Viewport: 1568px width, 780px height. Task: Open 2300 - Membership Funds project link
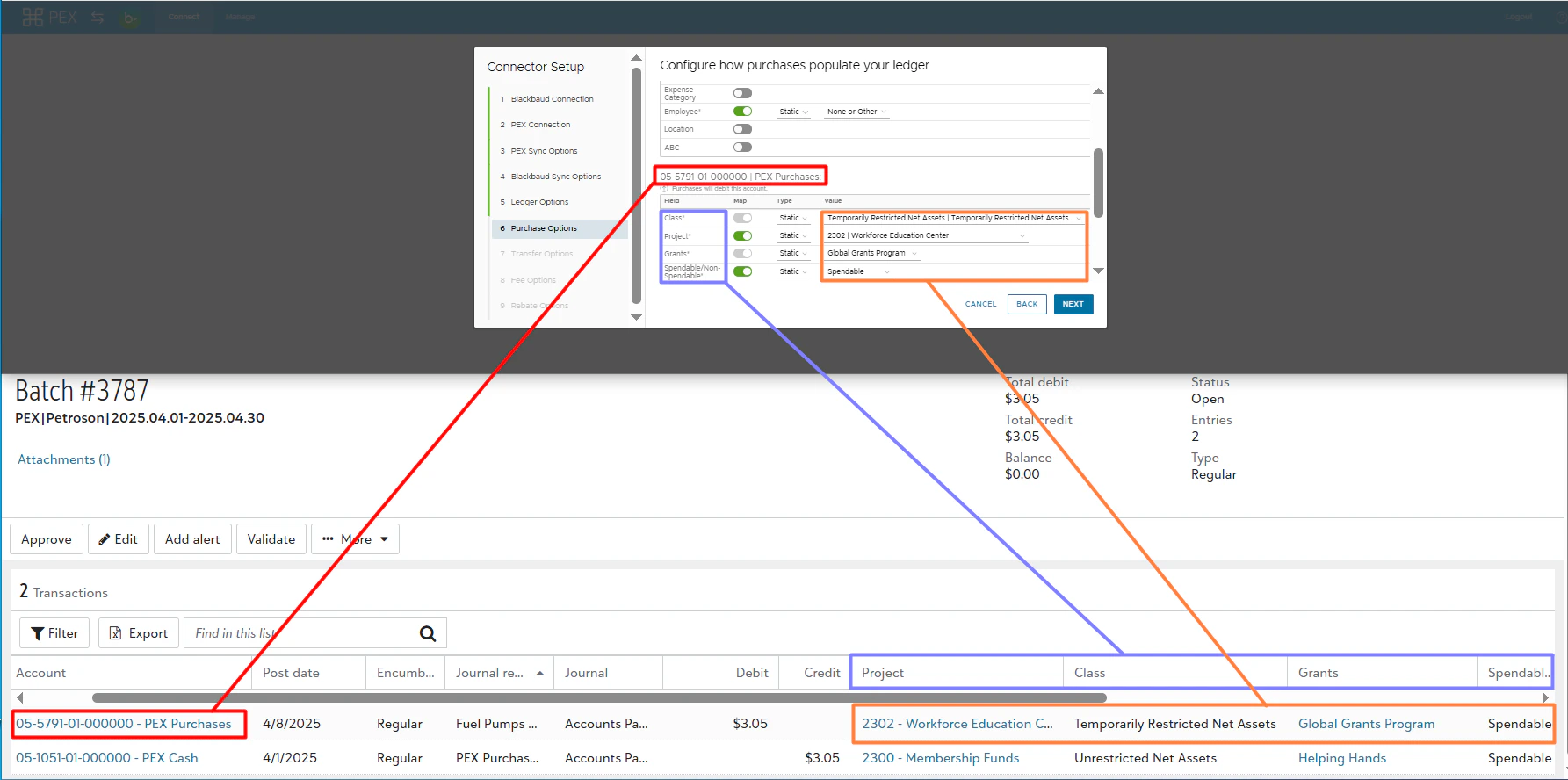[940, 758]
